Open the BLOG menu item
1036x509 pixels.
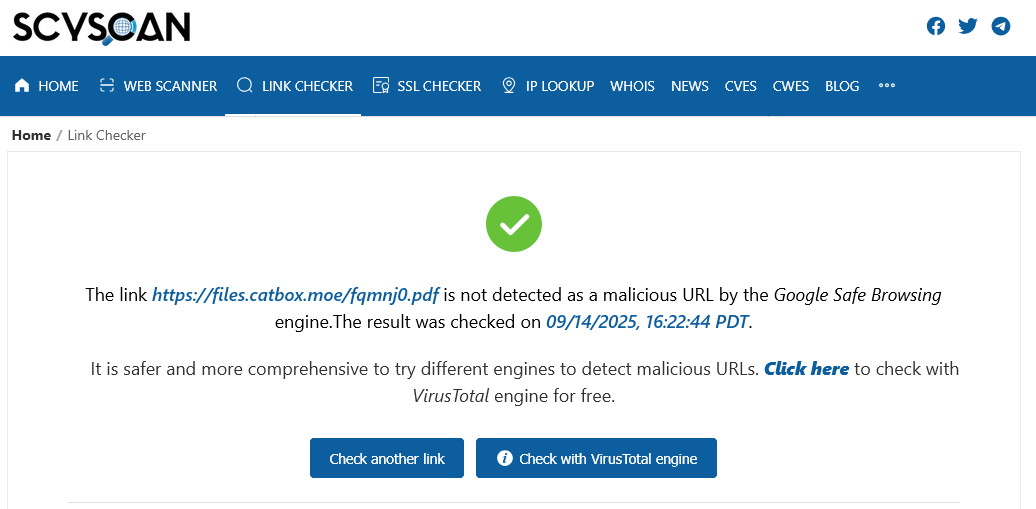click(842, 86)
